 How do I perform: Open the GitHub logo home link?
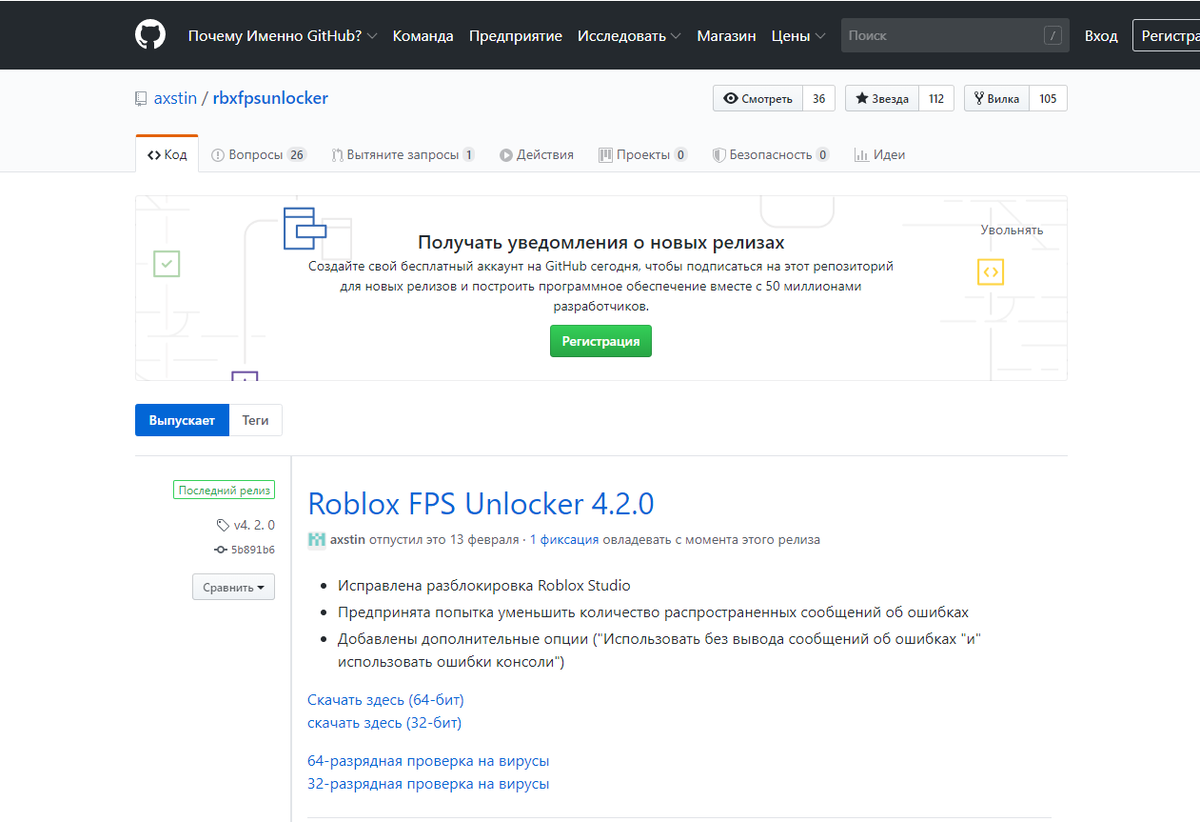point(150,35)
